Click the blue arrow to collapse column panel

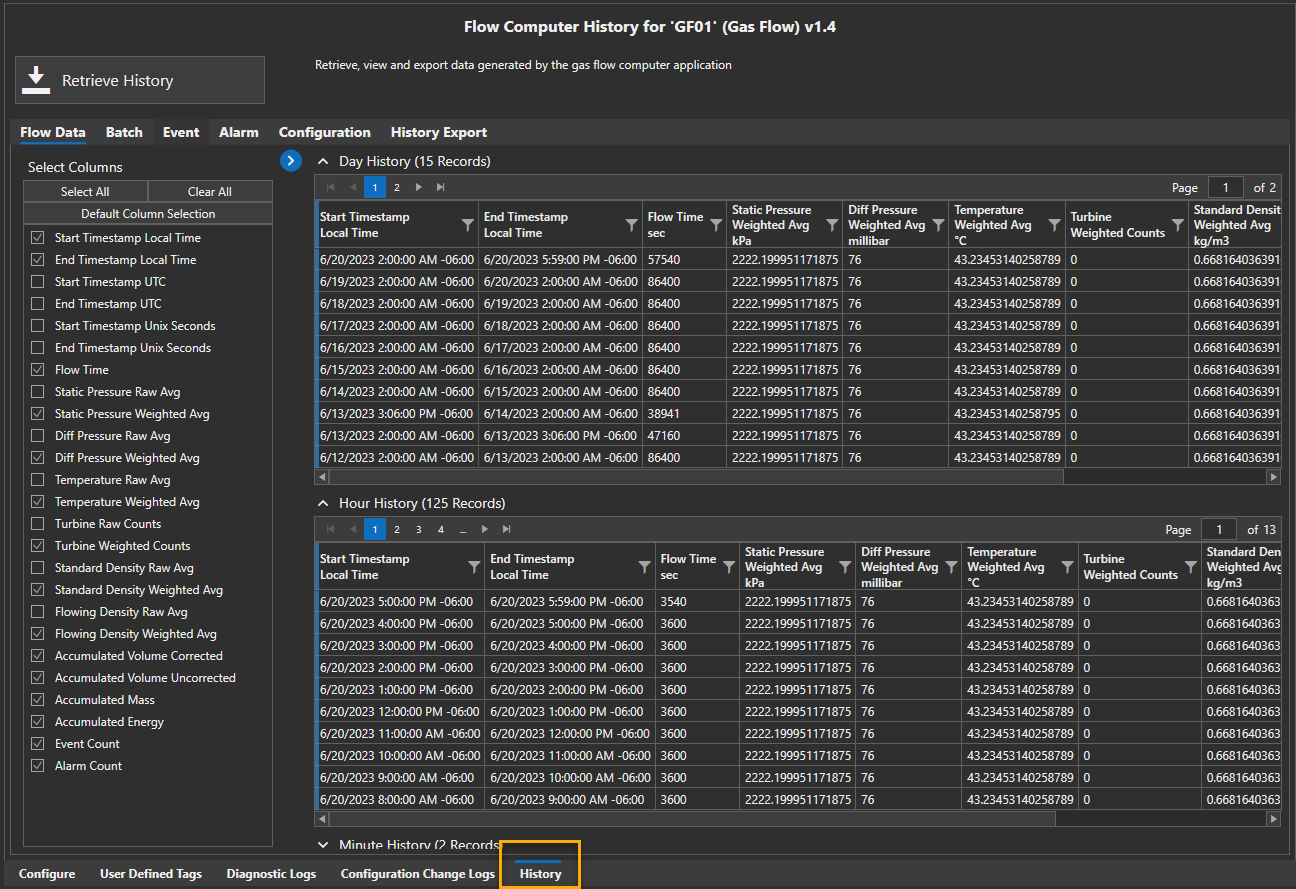pyautogui.click(x=291, y=160)
